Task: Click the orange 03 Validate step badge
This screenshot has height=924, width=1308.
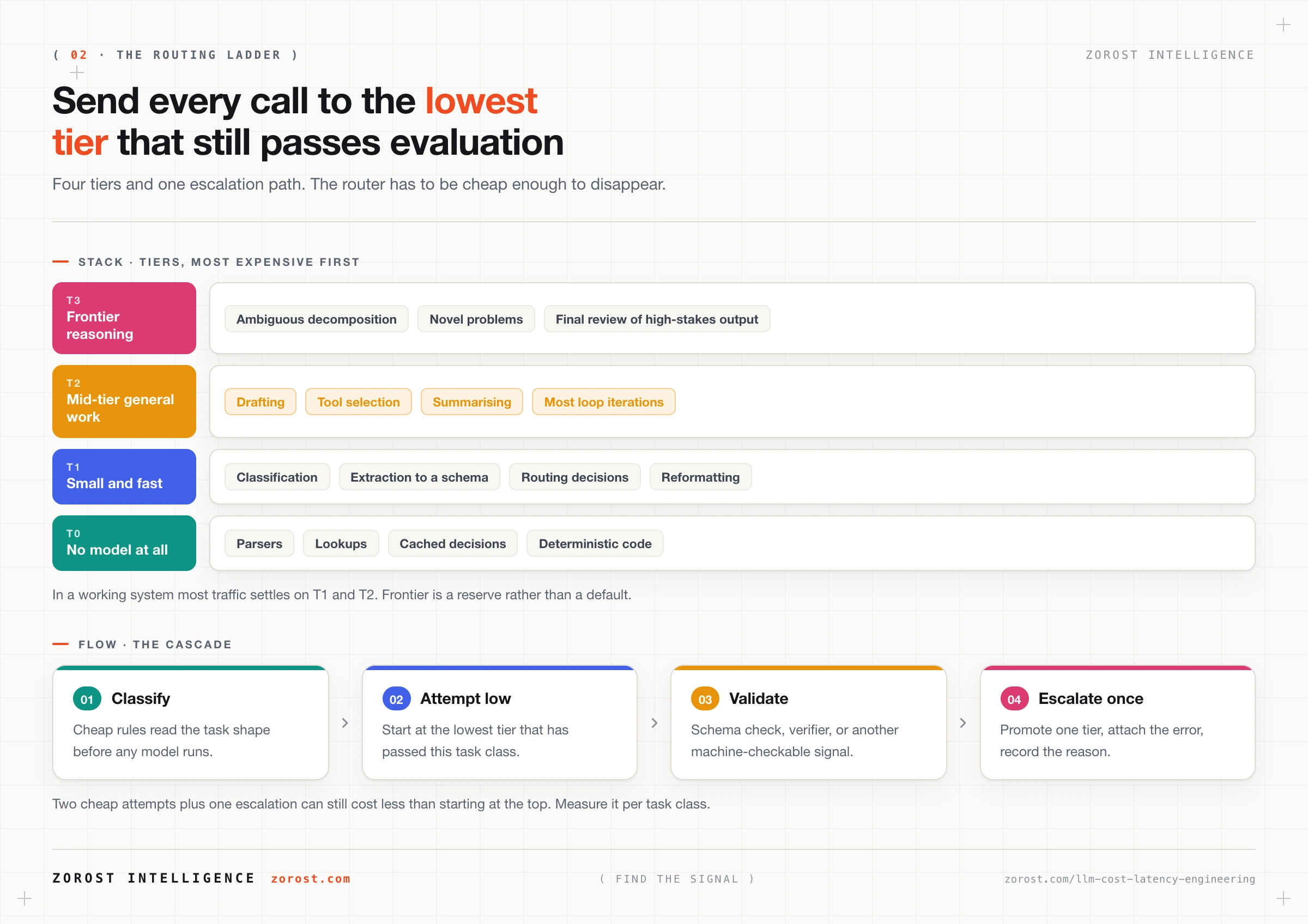Action: coord(705,699)
